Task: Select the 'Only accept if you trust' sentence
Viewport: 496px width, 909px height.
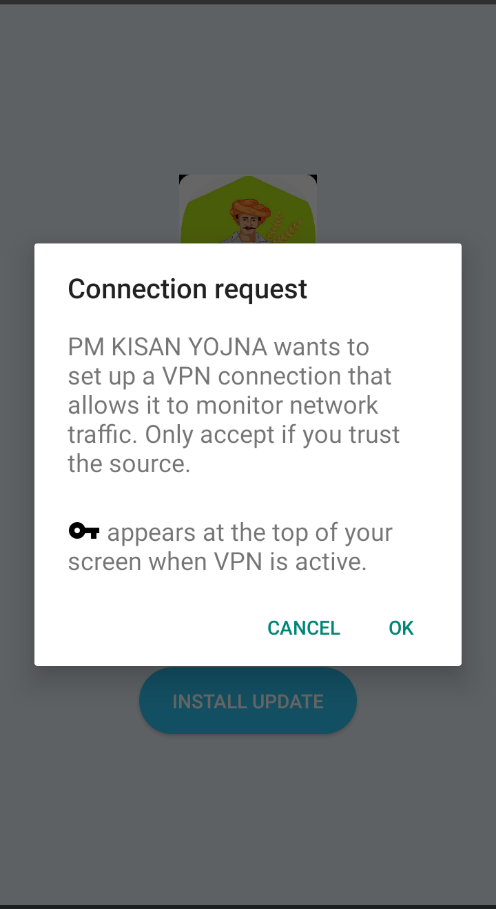Action: click(x=272, y=435)
